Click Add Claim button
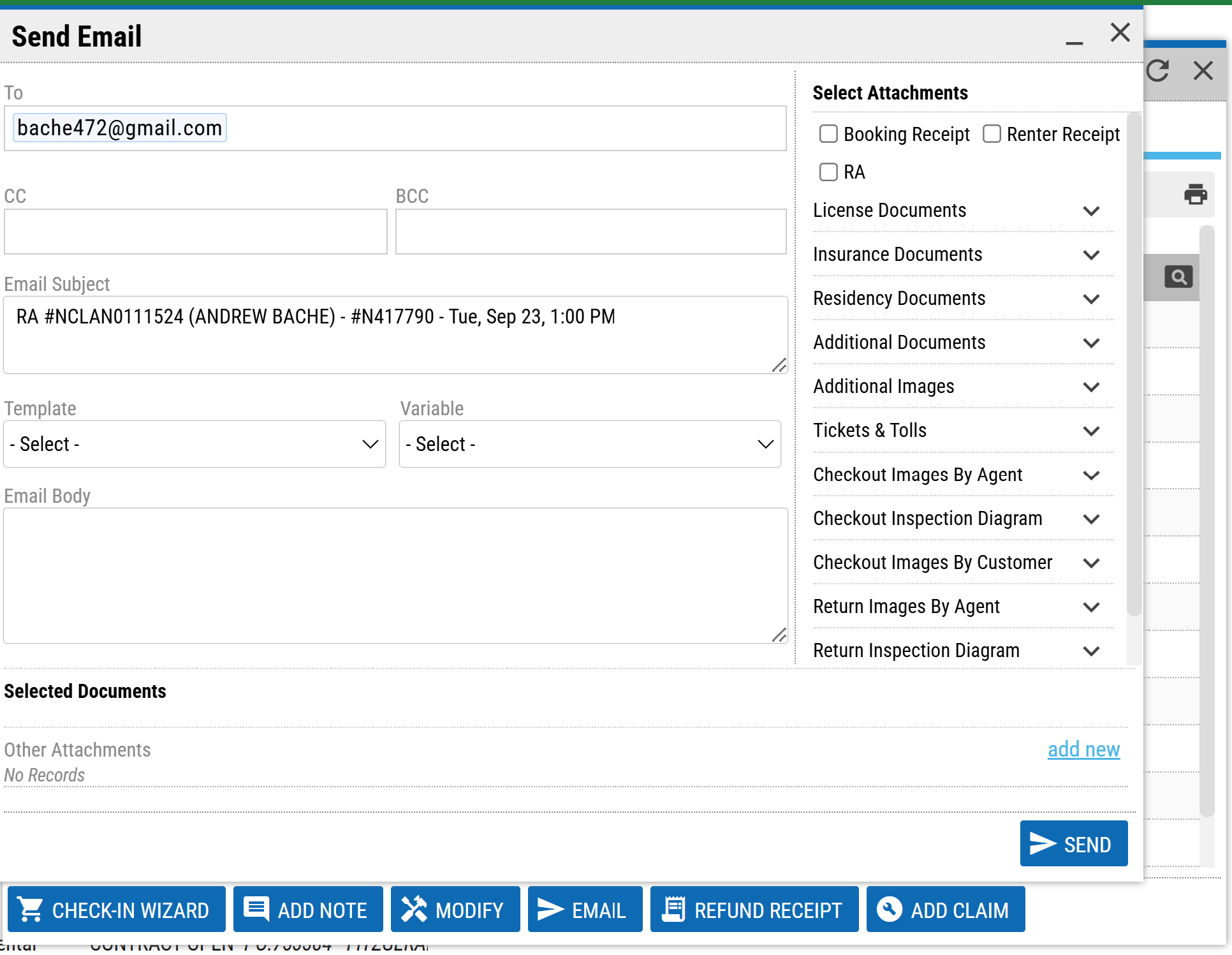1232x955 pixels. click(x=946, y=910)
